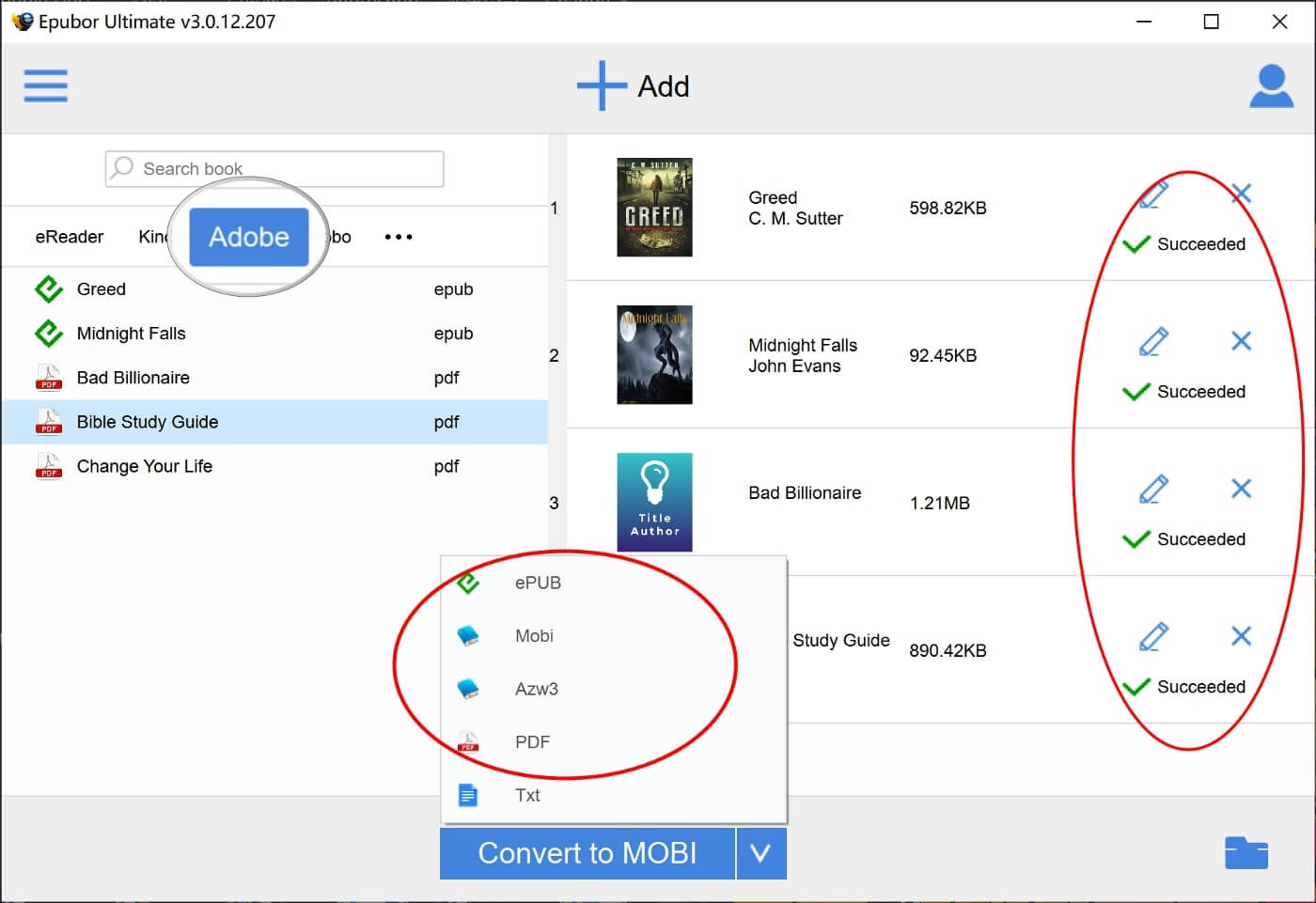Click Succeeded link for the 890.42KB book
This screenshot has width=1316, height=903.
coord(1200,687)
